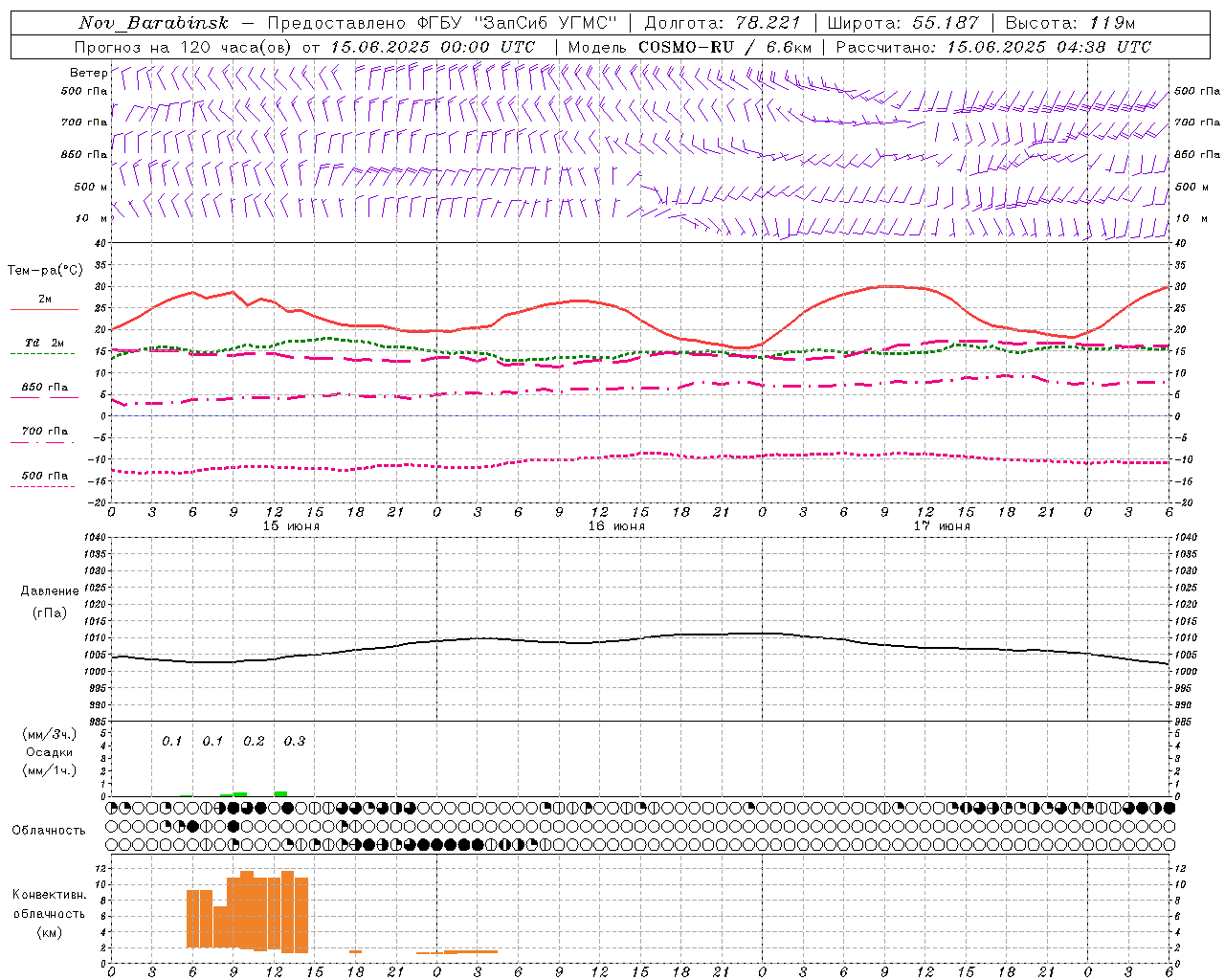
Task: Click the '(мм/1ч.)' precipitation unit label
Action: 50,770
